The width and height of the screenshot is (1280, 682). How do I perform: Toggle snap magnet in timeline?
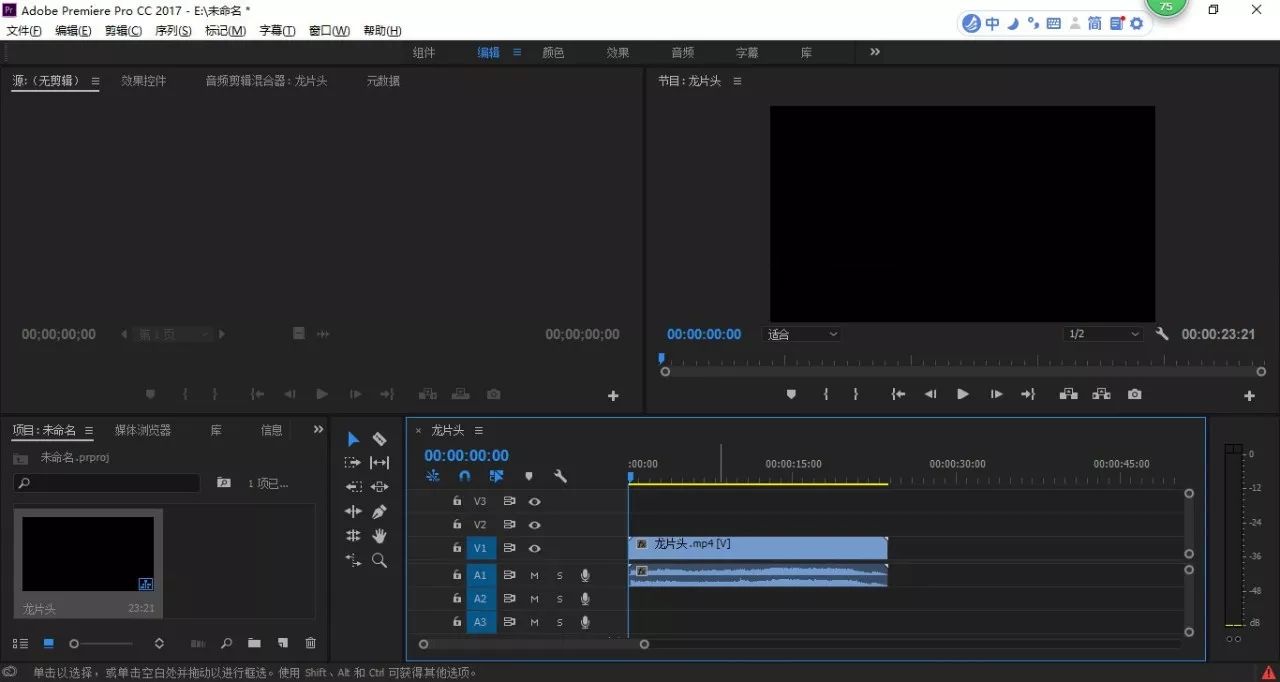pyautogui.click(x=464, y=477)
